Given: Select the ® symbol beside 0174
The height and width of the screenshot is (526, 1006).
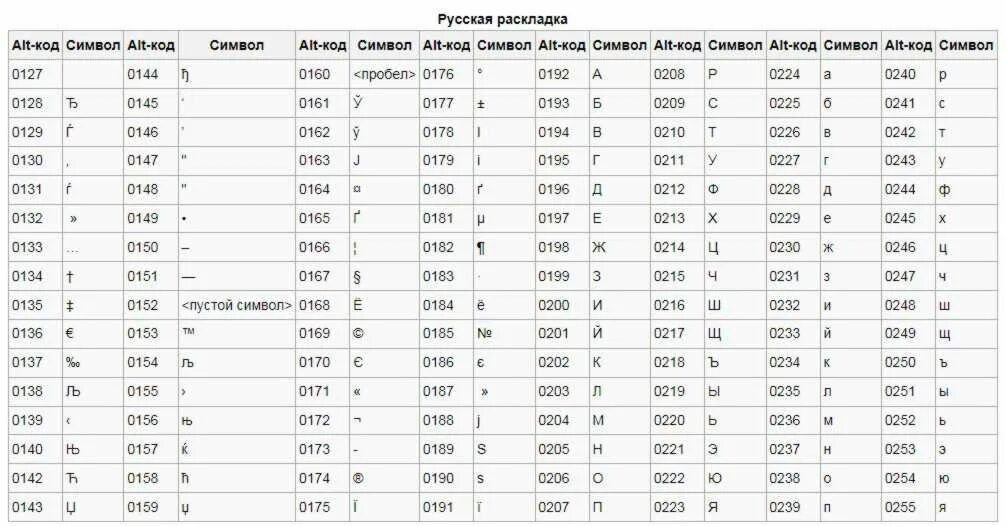Looking at the screenshot, I should (358, 479).
